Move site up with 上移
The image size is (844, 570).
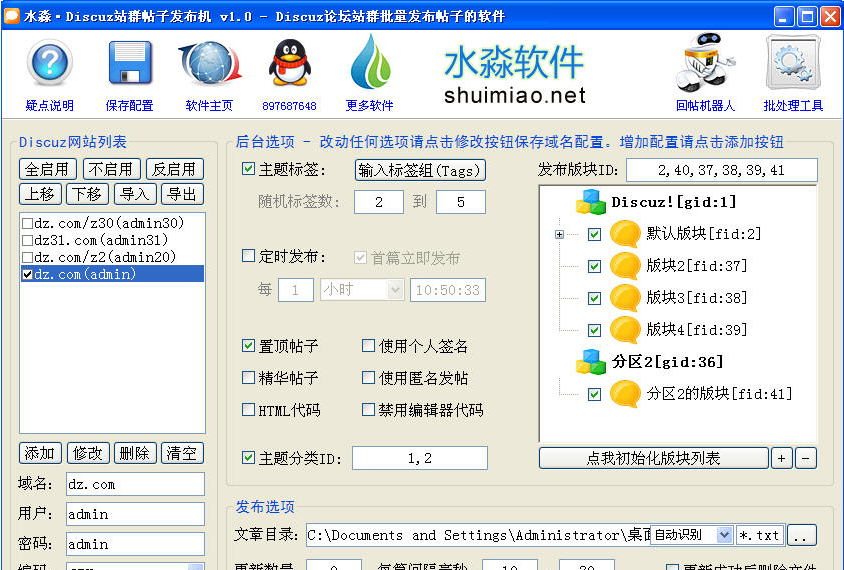tap(40, 194)
